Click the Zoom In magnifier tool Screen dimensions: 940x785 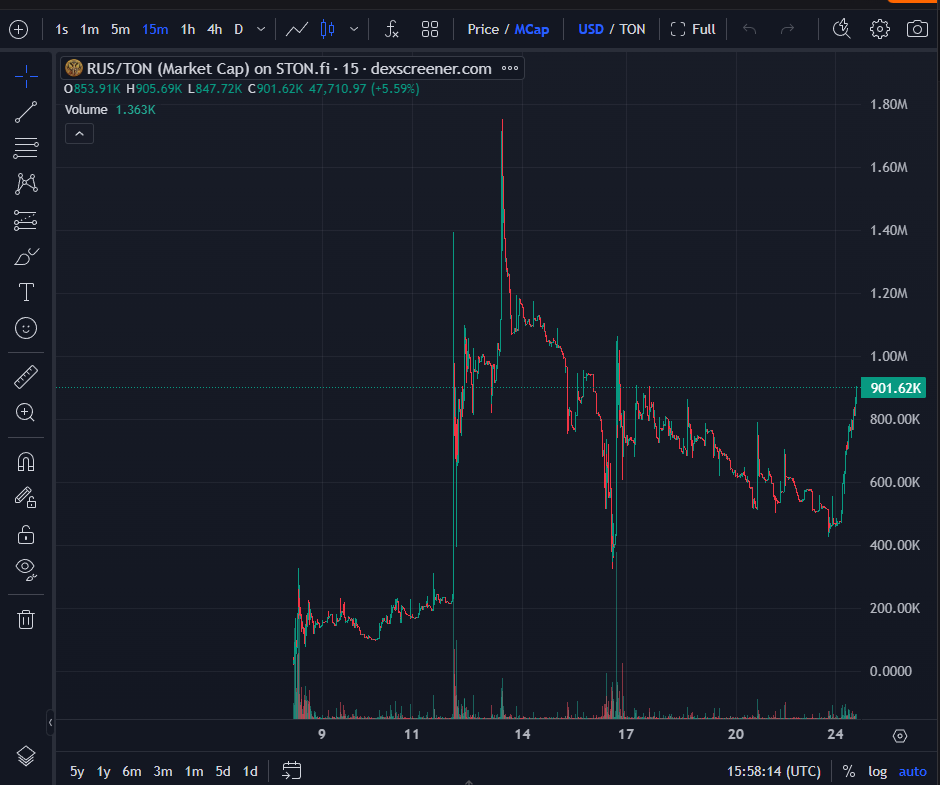point(26,412)
